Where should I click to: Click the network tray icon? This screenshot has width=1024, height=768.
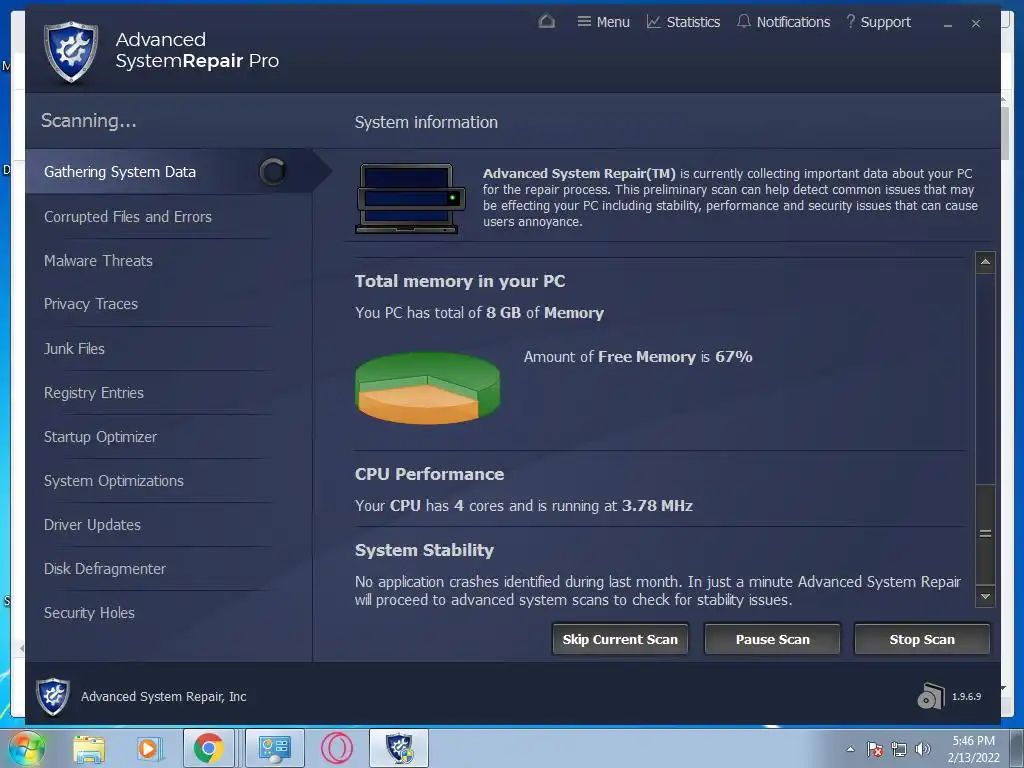point(899,749)
